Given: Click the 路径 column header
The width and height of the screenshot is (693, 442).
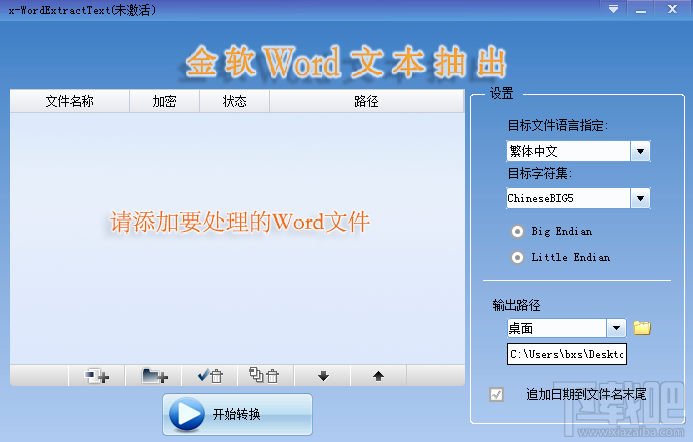Looking at the screenshot, I should pyautogui.click(x=366, y=101).
